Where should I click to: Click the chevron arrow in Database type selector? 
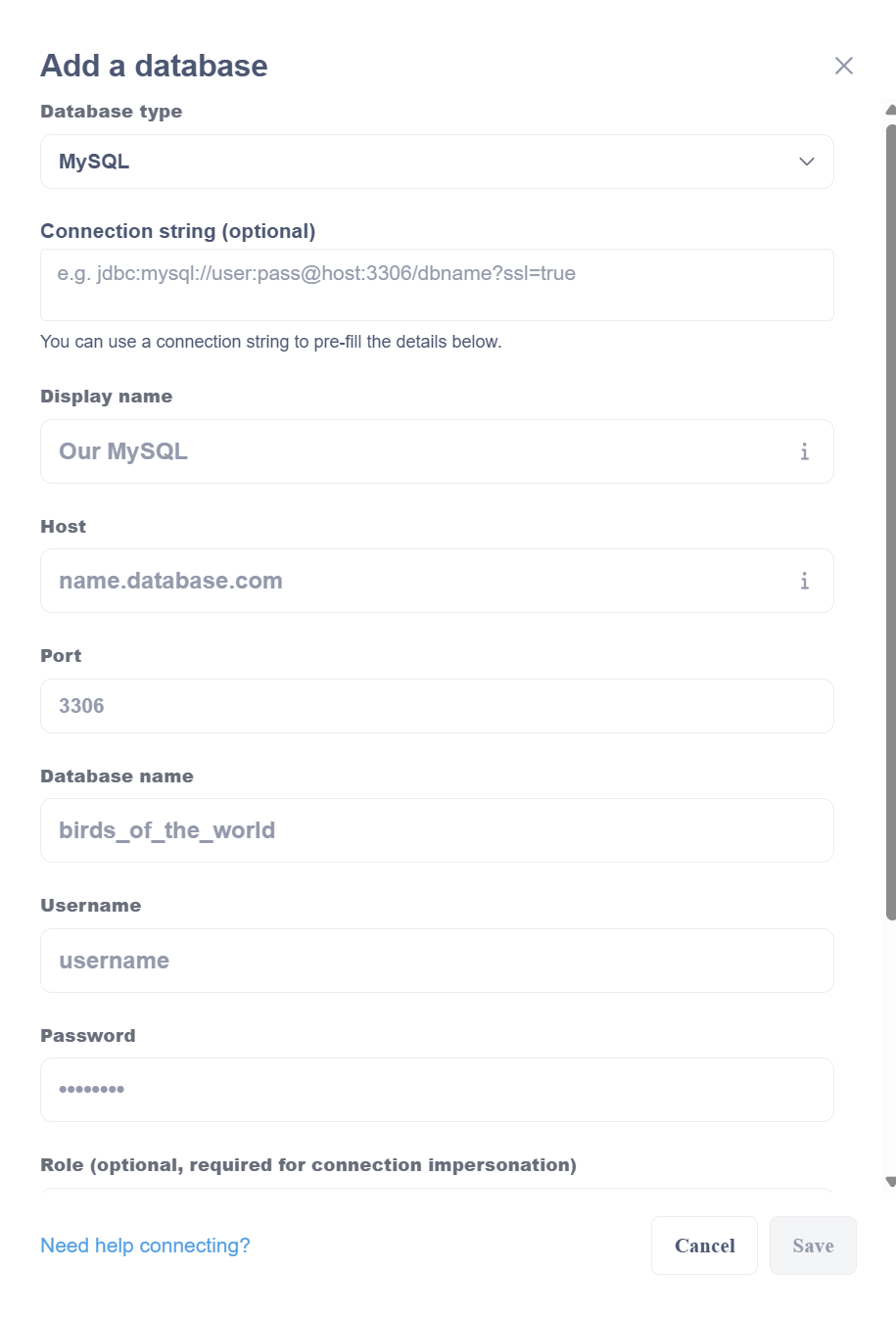[x=806, y=162]
